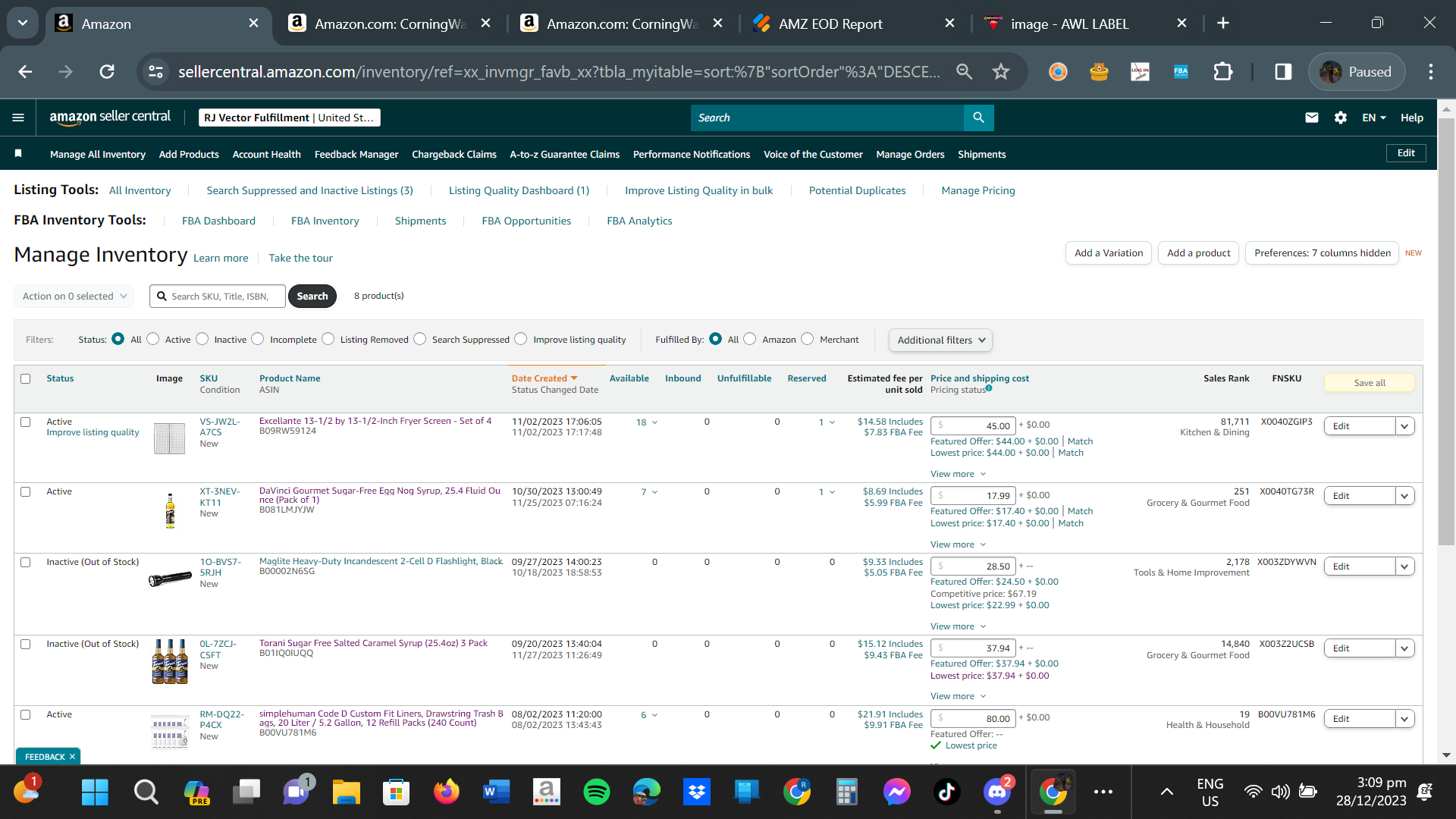Open Spotify from the taskbar
The width and height of the screenshot is (1456, 819).
tap(597, 792)
